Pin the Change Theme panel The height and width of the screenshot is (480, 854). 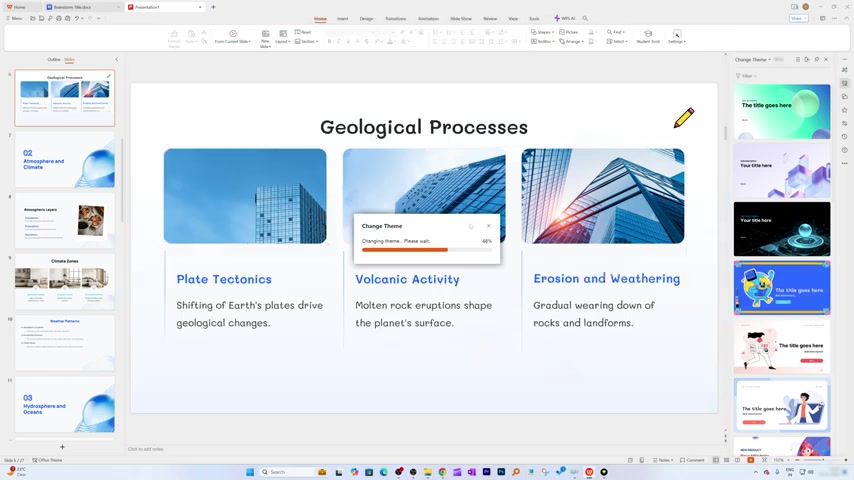(x=816, y=59)
